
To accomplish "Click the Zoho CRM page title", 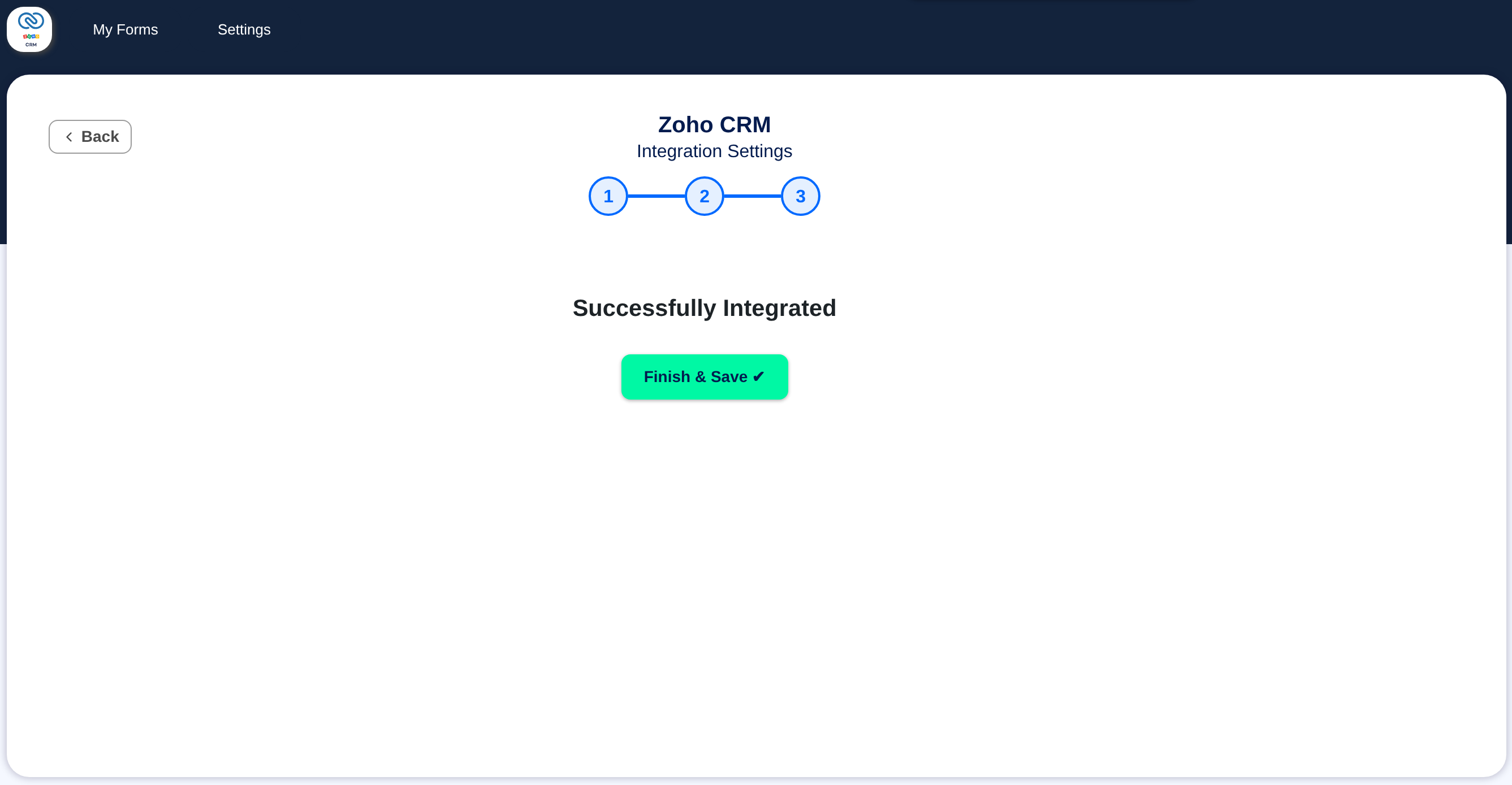I will pos(714,124).
